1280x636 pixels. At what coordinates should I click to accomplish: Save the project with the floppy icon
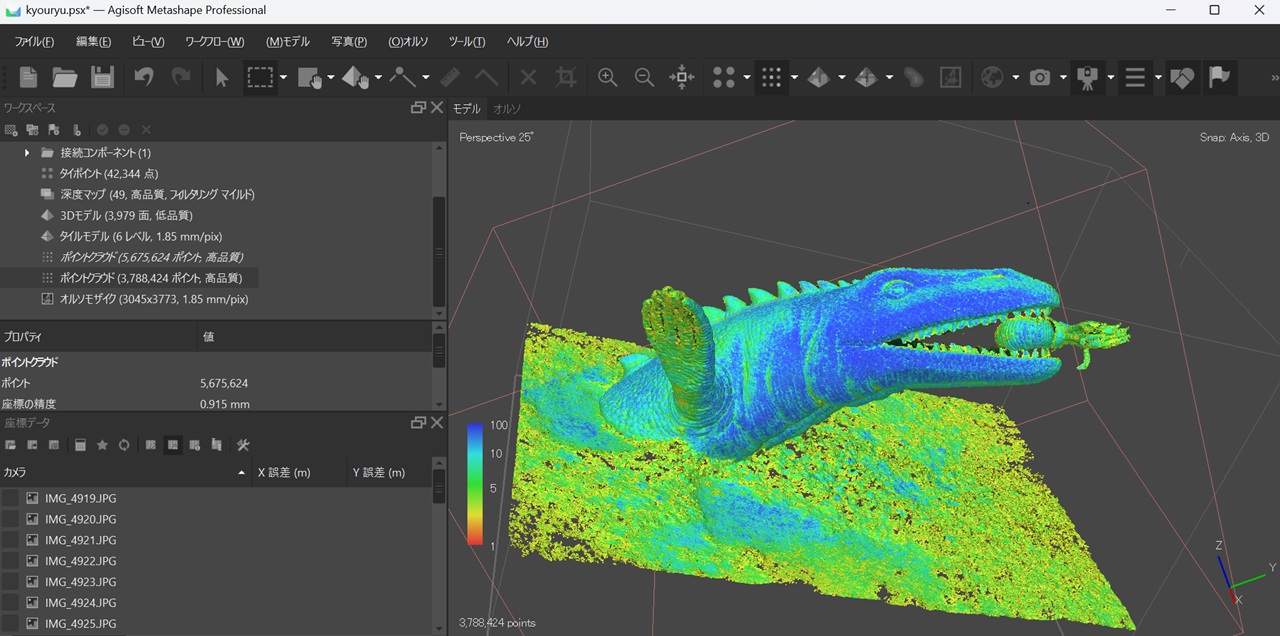pos(102,77)
